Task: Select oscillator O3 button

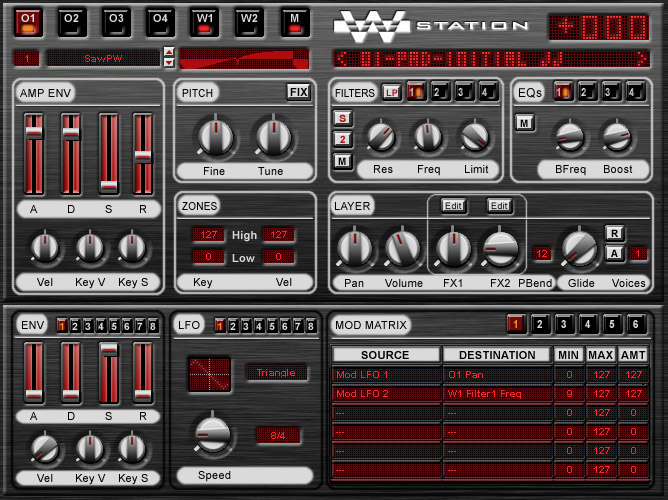Action: (116, 23)
